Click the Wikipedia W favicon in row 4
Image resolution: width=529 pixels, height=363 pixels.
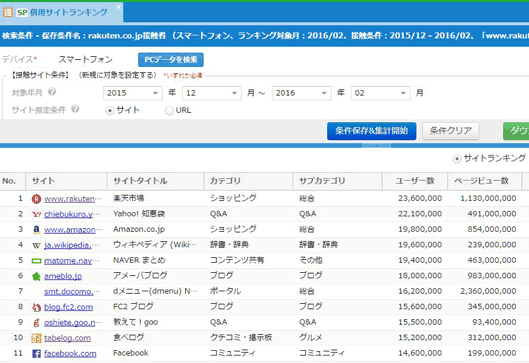tap(36, 245)
